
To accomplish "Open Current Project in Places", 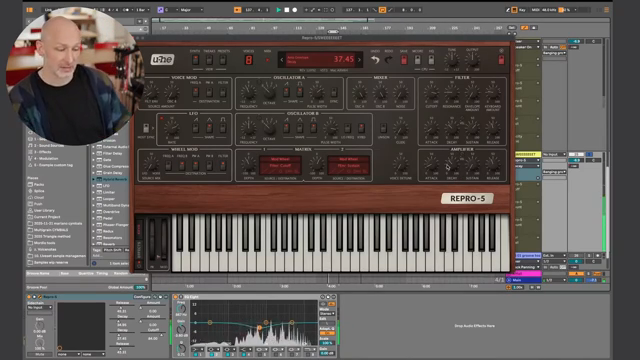I will 47,217.
